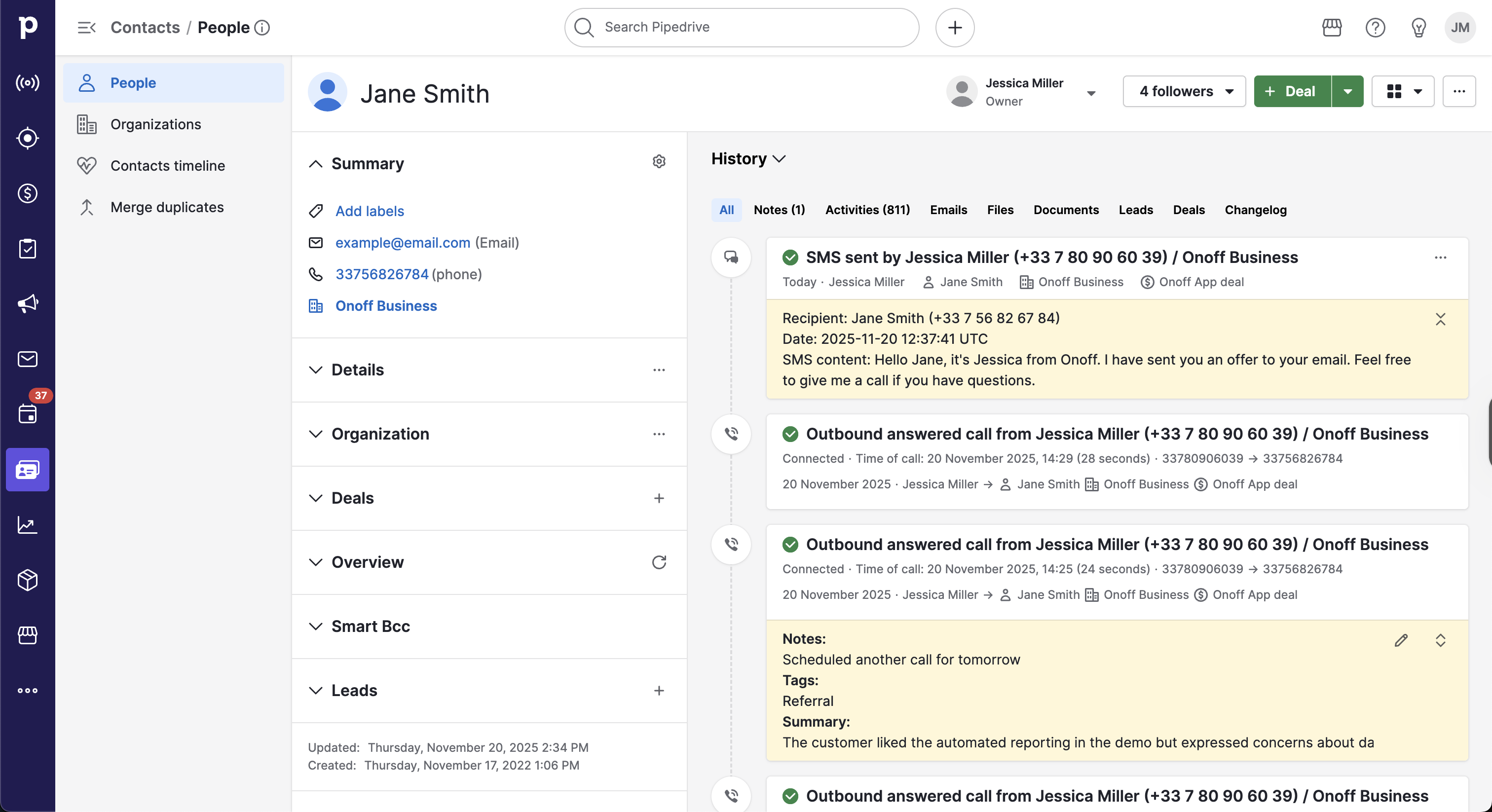Open Onoff Business organization link
The width and height of the screenshot is (1492, 812).
pyautogui.click(x=386, y=306)
